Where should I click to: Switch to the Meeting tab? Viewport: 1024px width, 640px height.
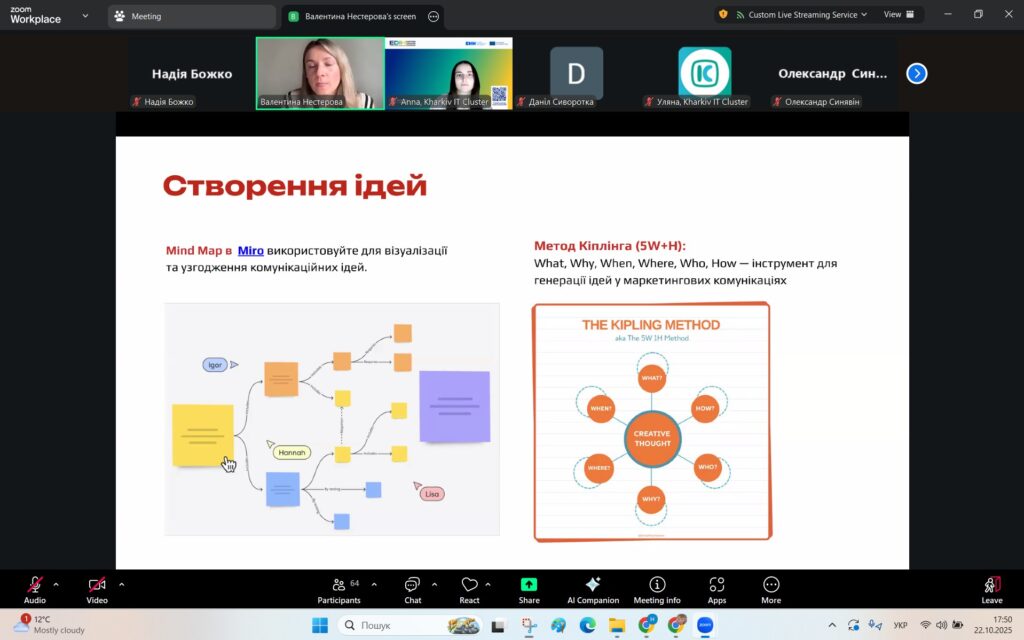pyautogui.click(x=190, y=16)
